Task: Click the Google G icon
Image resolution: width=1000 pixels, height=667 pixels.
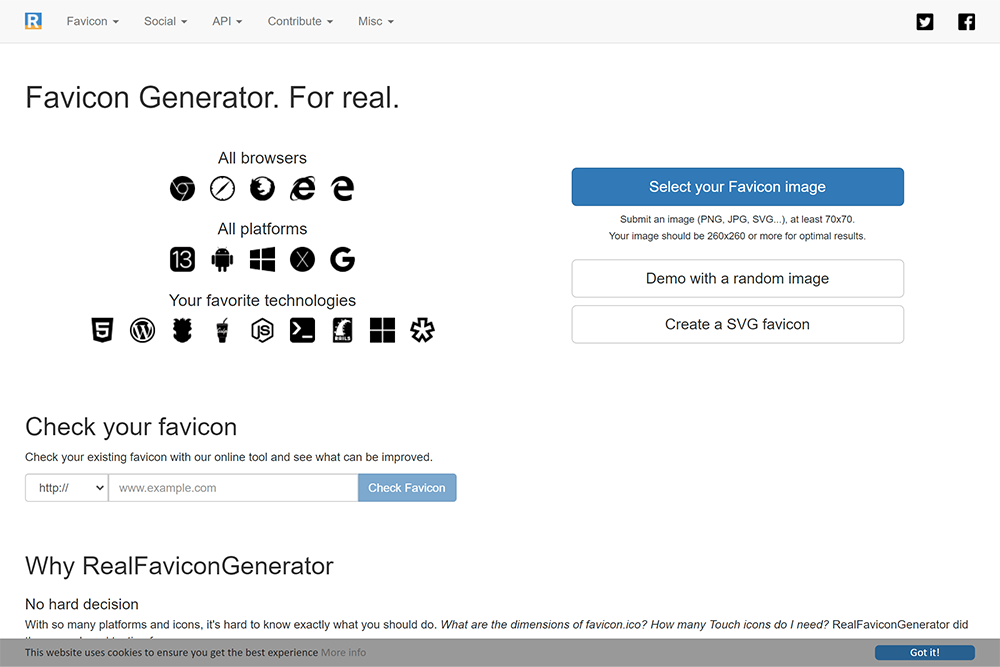Action: (x=342, y=260)
